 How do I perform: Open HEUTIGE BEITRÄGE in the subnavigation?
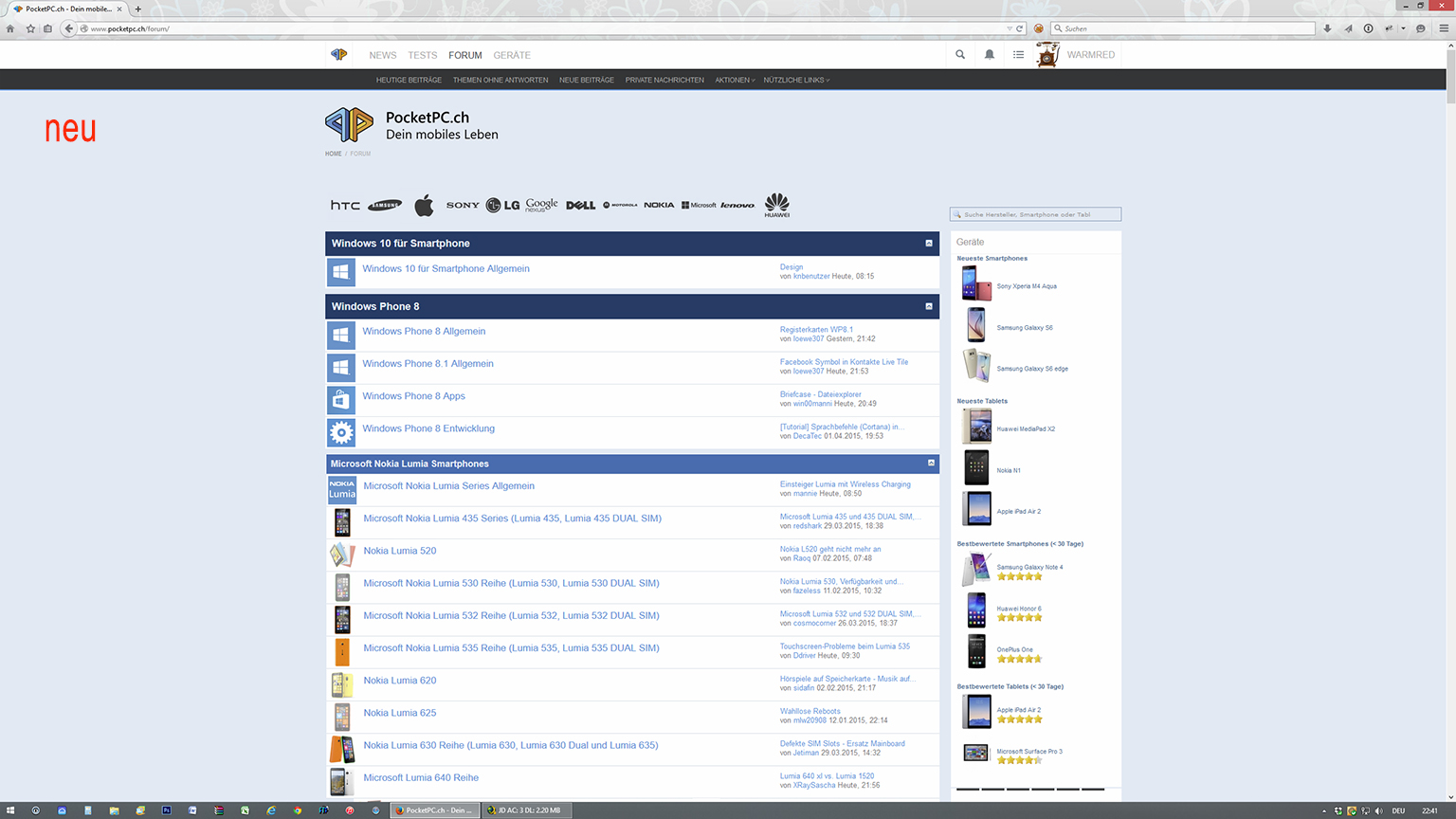coord(409,81)
